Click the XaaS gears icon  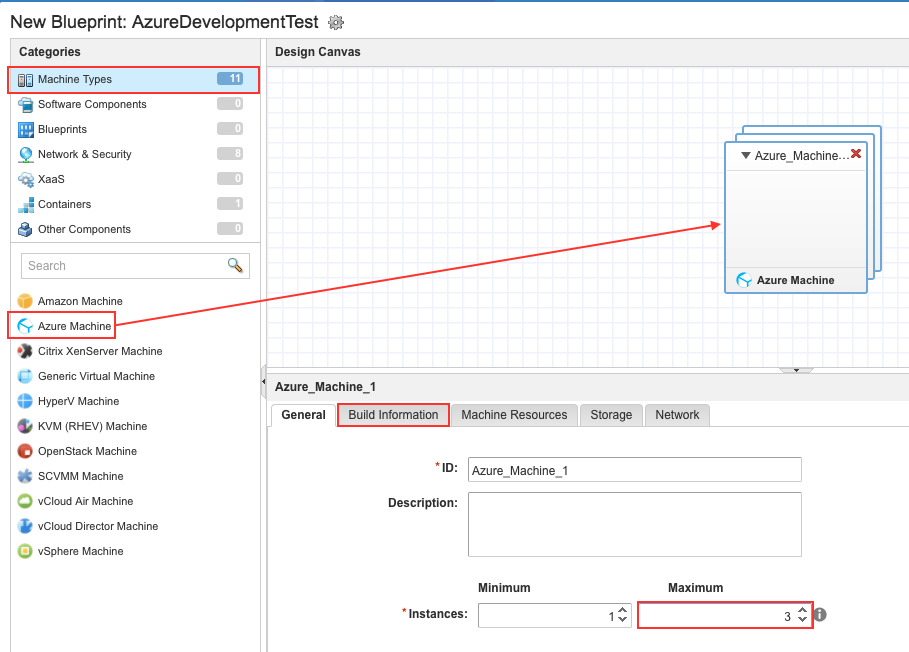click(x=25, y=180)
